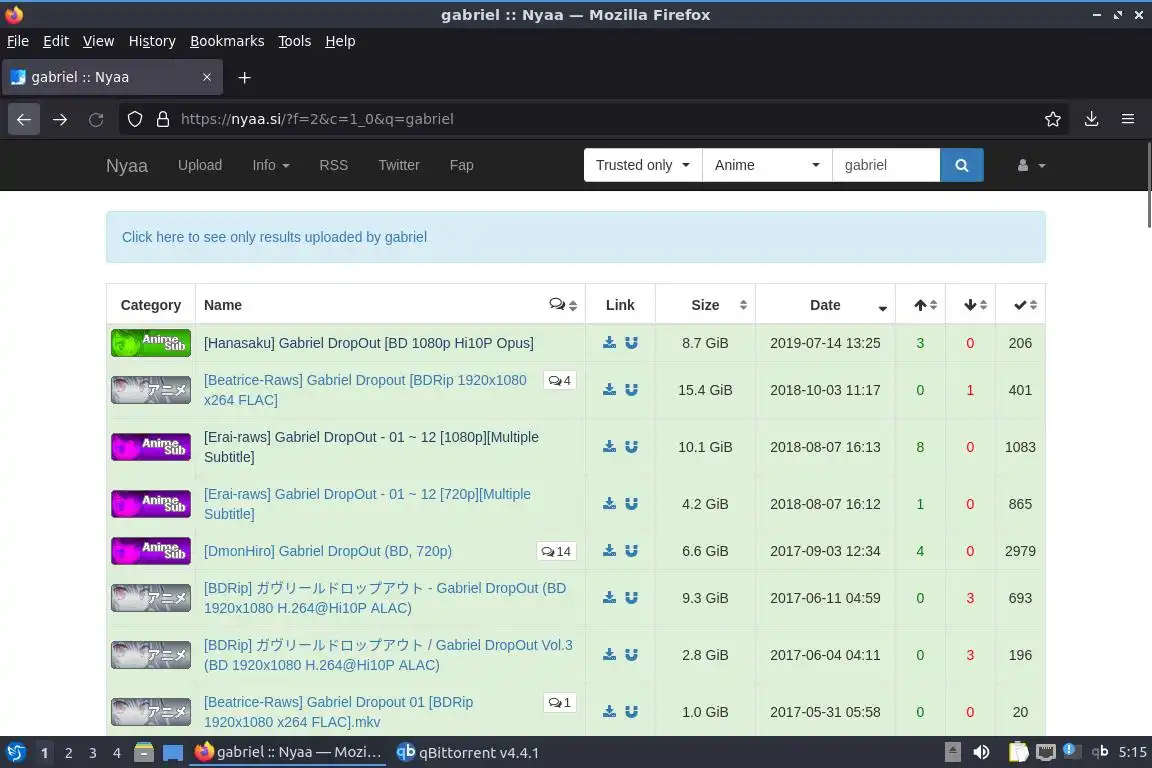1152x768 pixels.
Task: Focus the search field containing gabriel
Action: tap(886, 165)
